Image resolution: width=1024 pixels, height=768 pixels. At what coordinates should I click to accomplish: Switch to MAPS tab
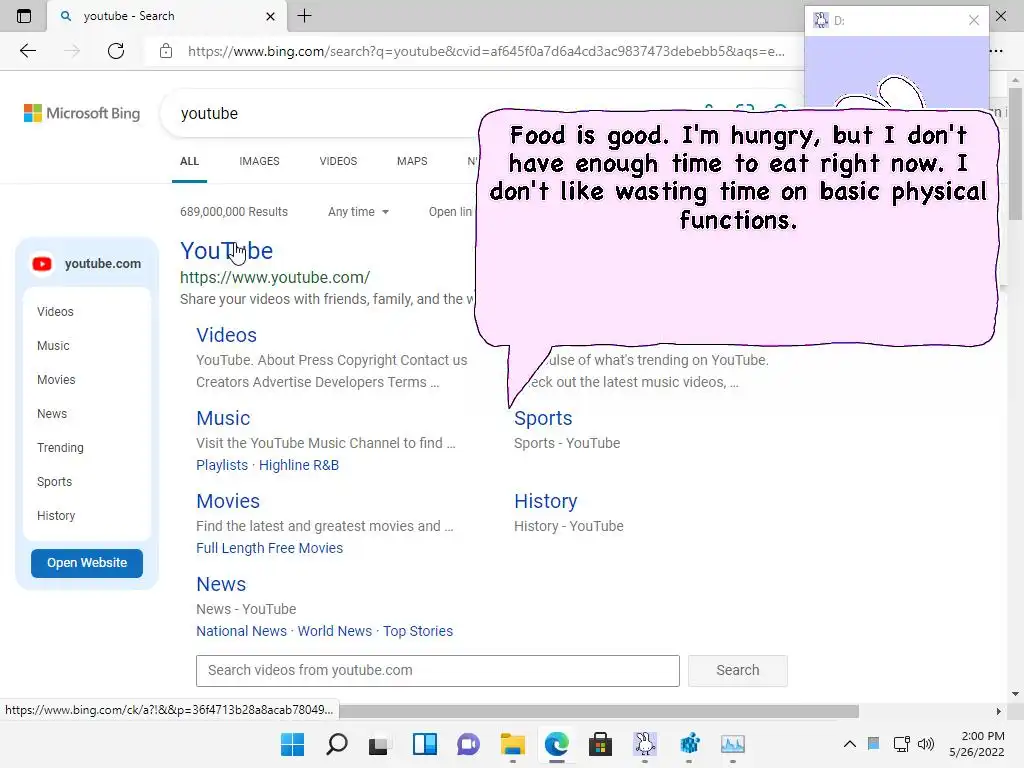coord(412,161)
